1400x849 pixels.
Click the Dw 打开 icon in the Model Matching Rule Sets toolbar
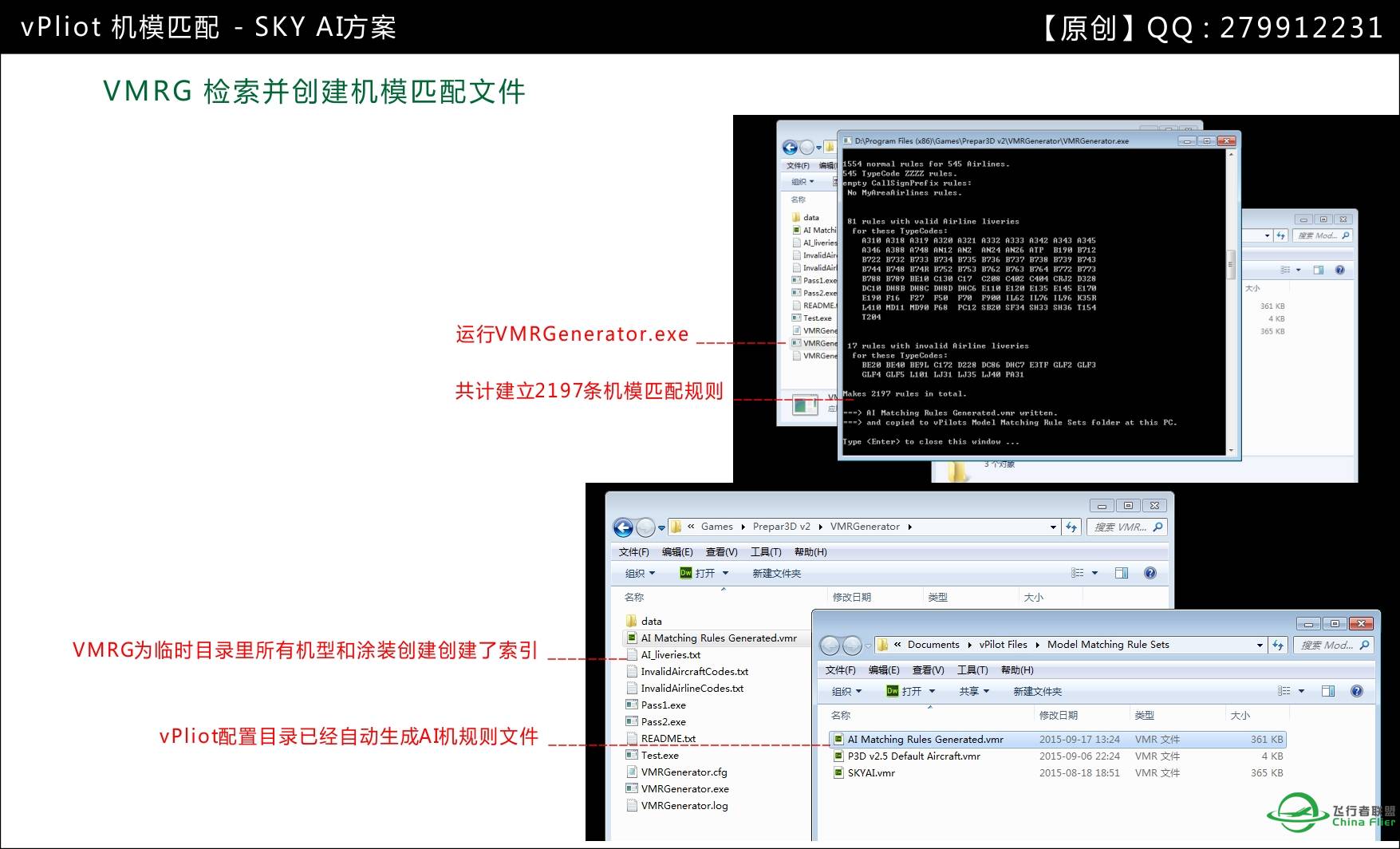[x=893, y=691]
